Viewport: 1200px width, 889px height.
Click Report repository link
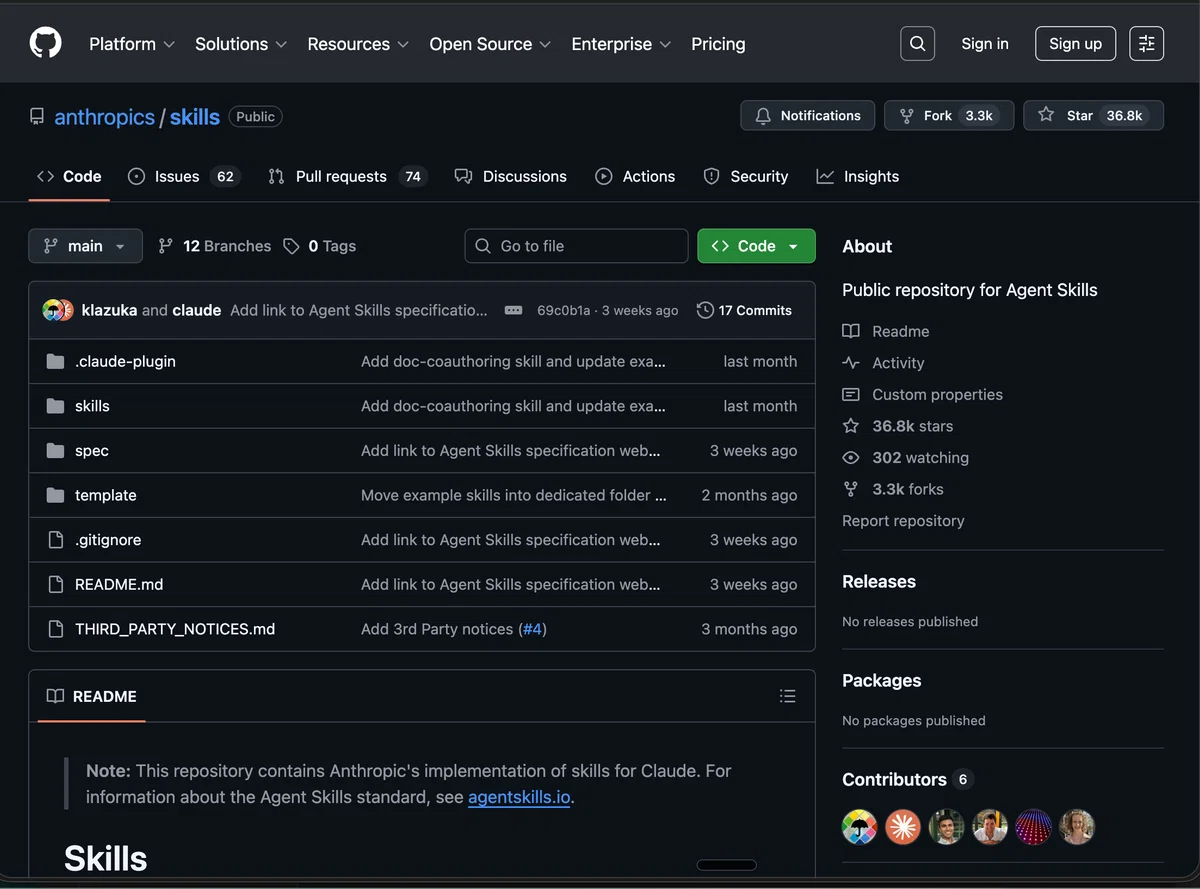coord(903,521)
